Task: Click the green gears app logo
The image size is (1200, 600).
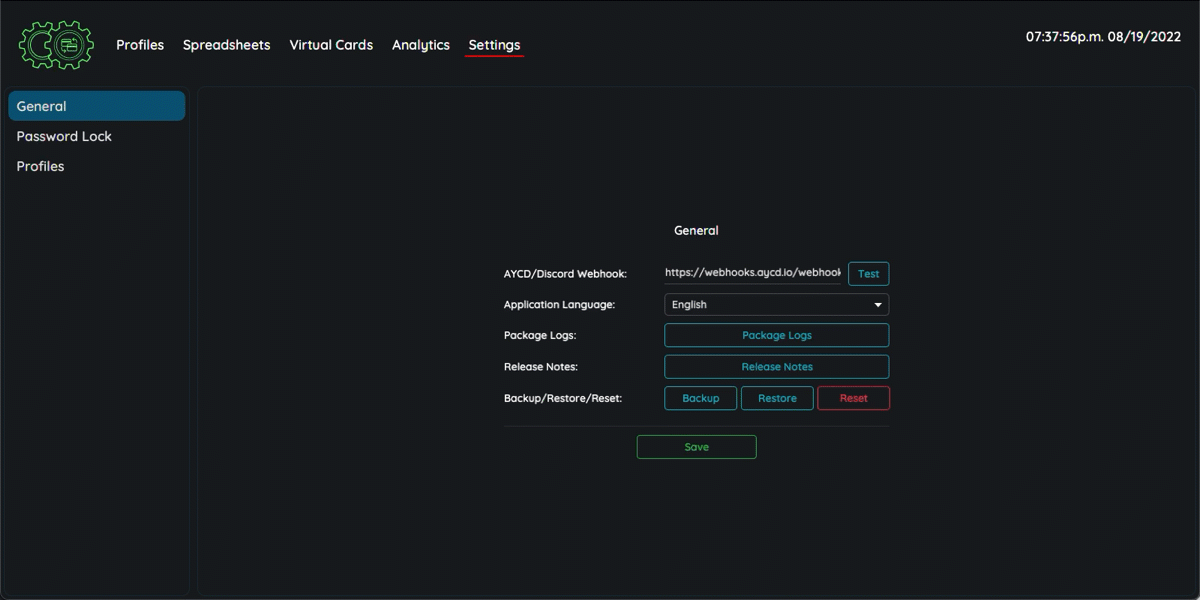Action: (x=56, y=45)
